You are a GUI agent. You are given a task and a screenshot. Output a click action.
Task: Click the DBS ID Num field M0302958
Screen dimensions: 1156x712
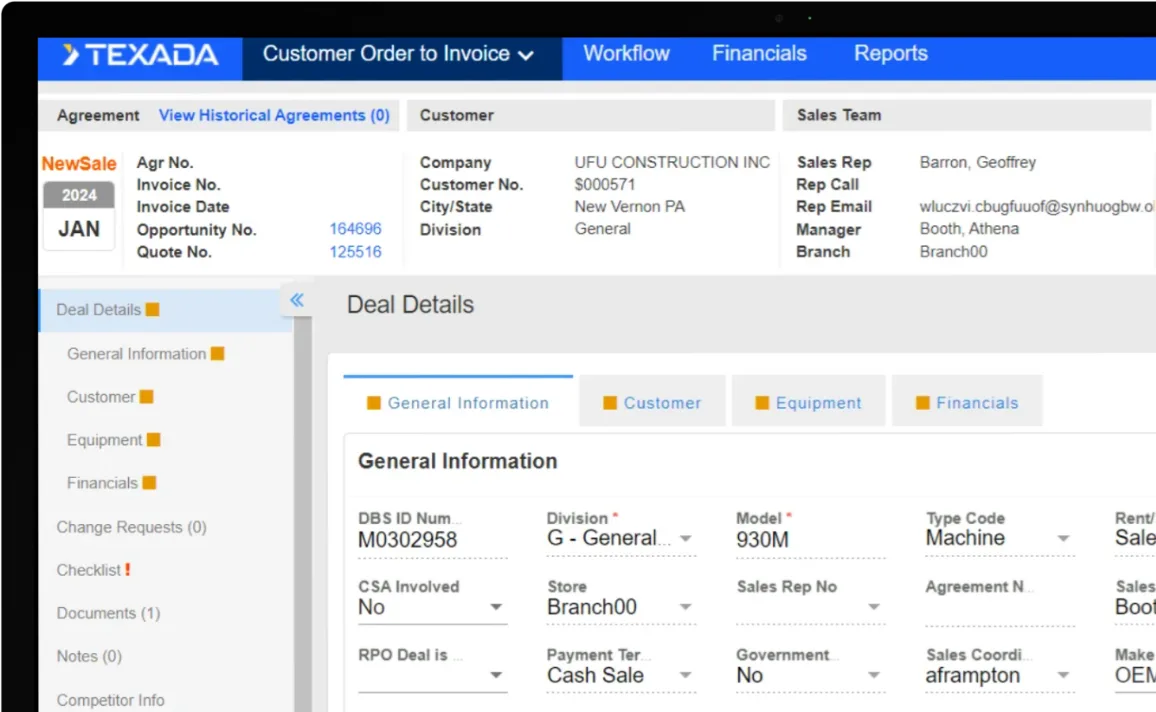tap(432, 540)
